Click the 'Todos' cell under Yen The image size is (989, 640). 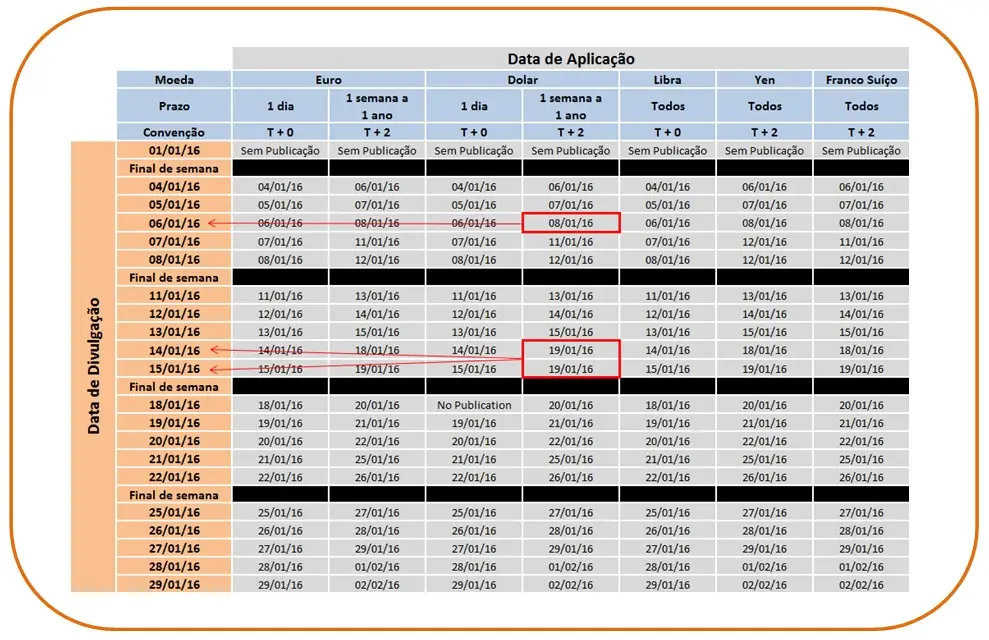[764, 106]
